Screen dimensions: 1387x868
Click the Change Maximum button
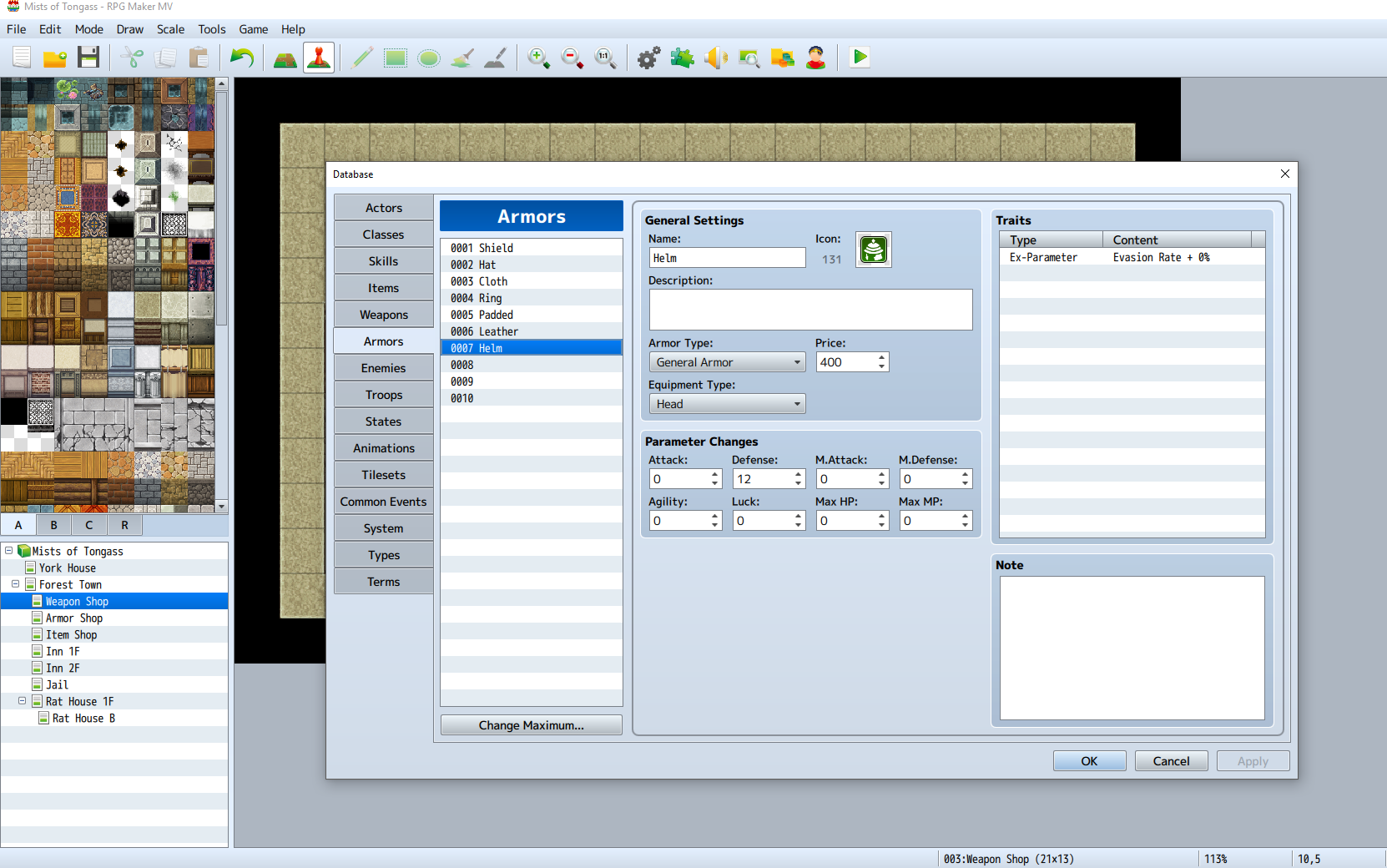pos(531,725)
